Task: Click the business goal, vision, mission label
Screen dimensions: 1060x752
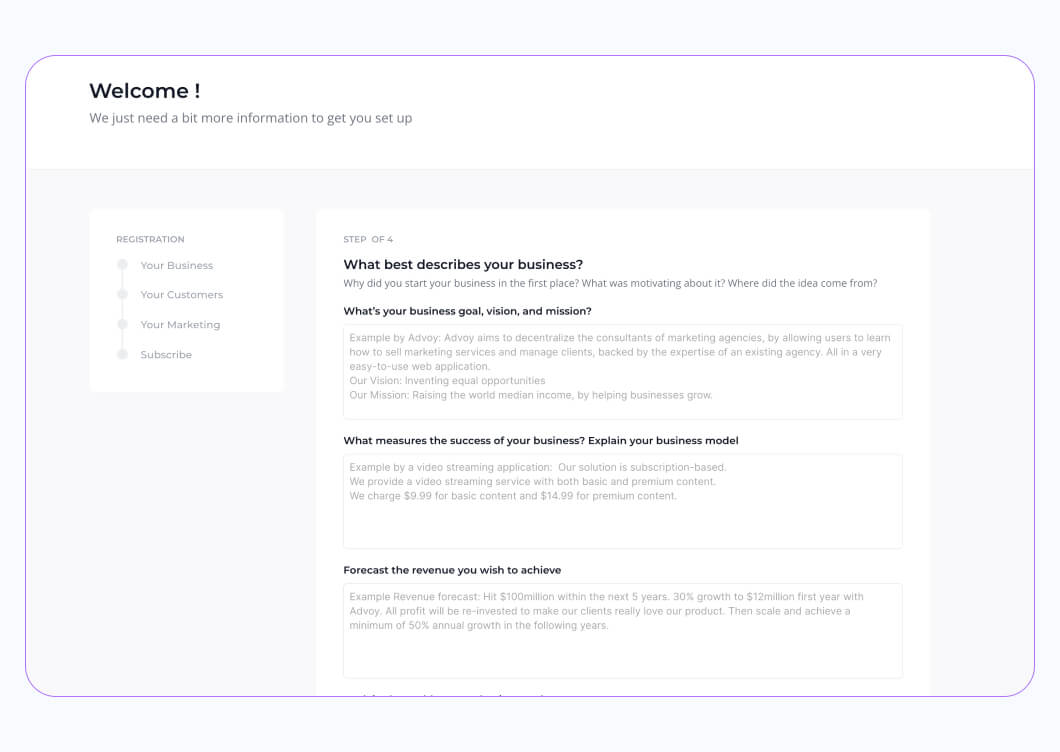Action: point(467,311)
